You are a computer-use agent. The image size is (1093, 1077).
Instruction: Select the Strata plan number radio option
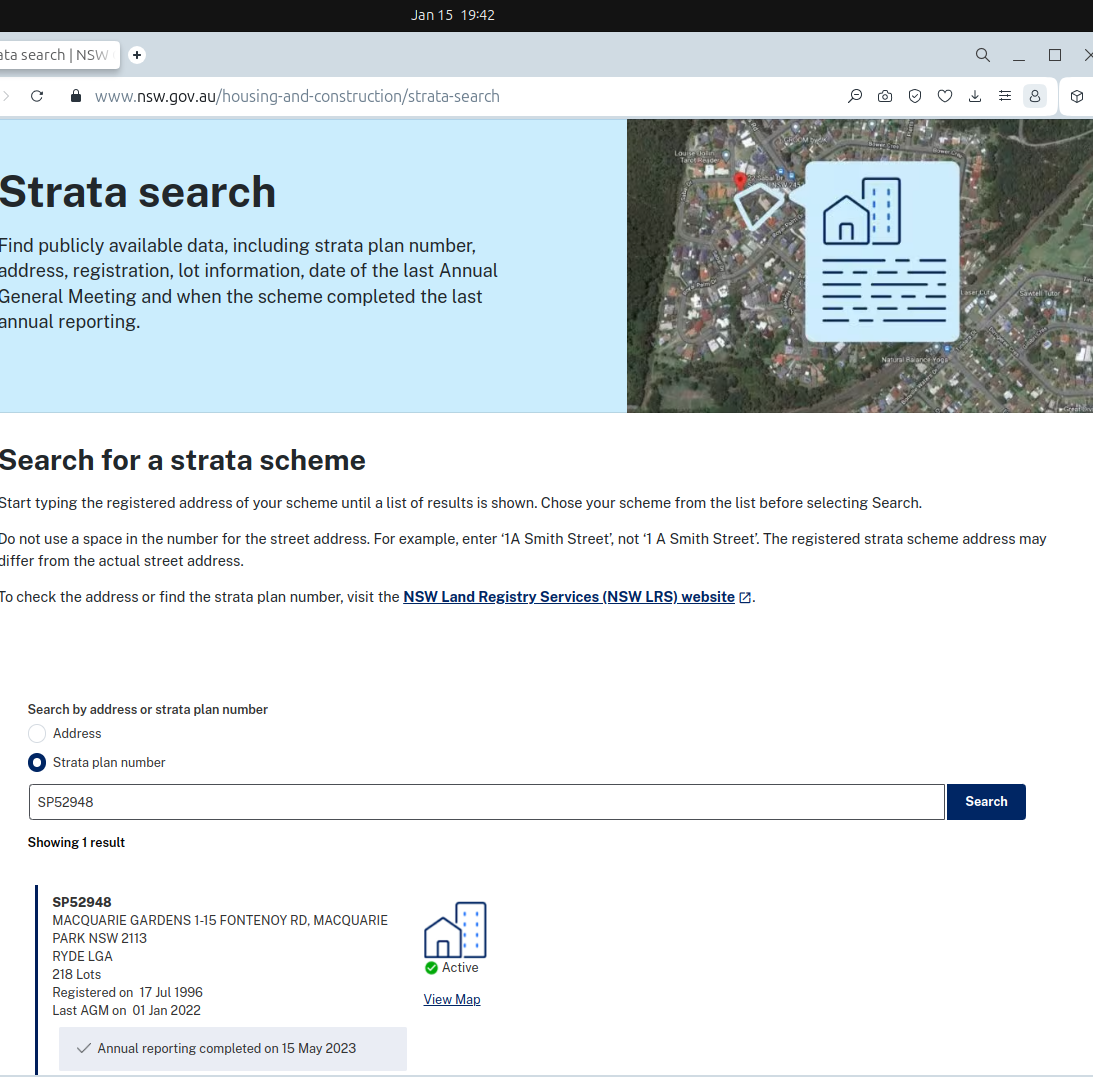point(37,763)
